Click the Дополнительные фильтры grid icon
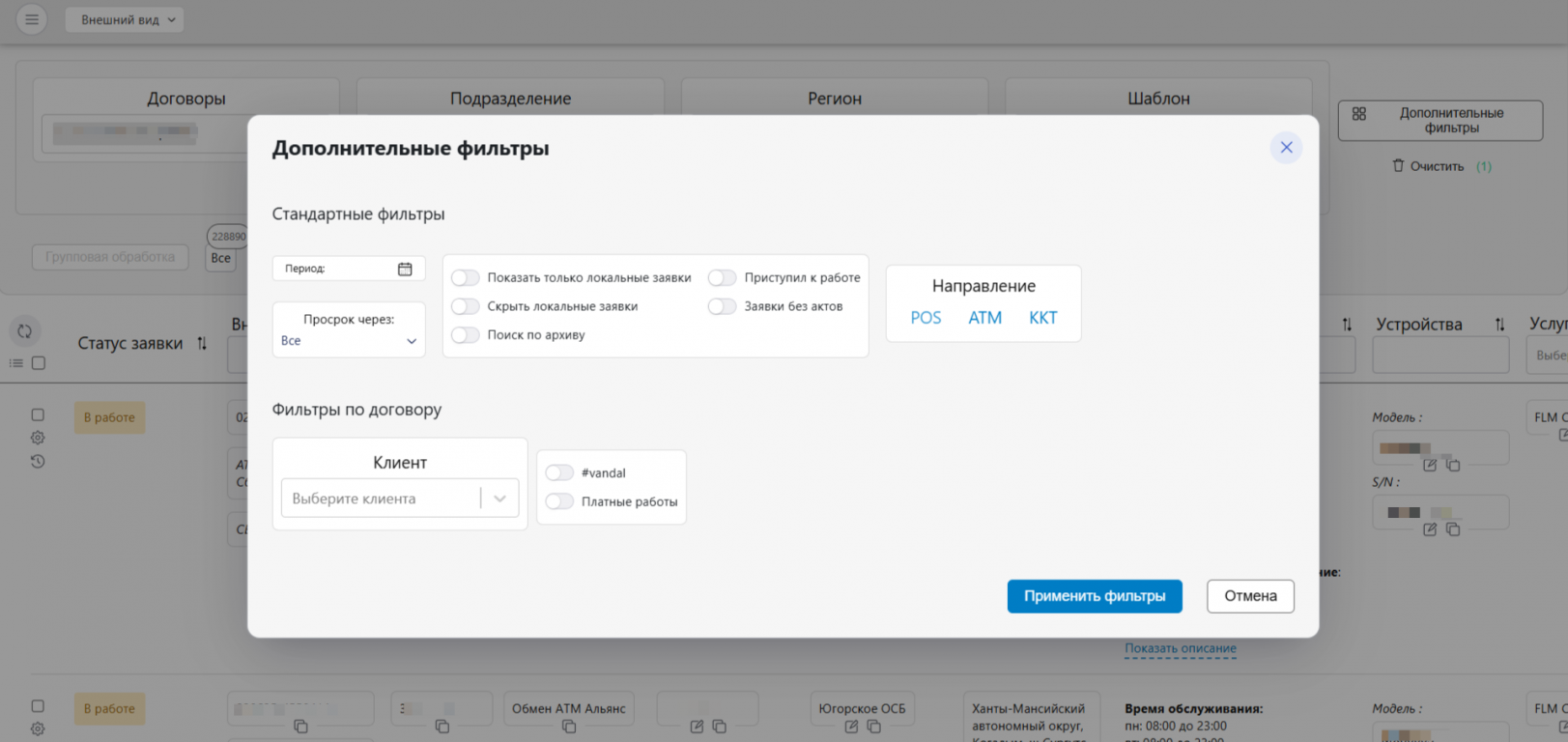The height and width of the screenshot is (742, 1568). click(1359, 114)
